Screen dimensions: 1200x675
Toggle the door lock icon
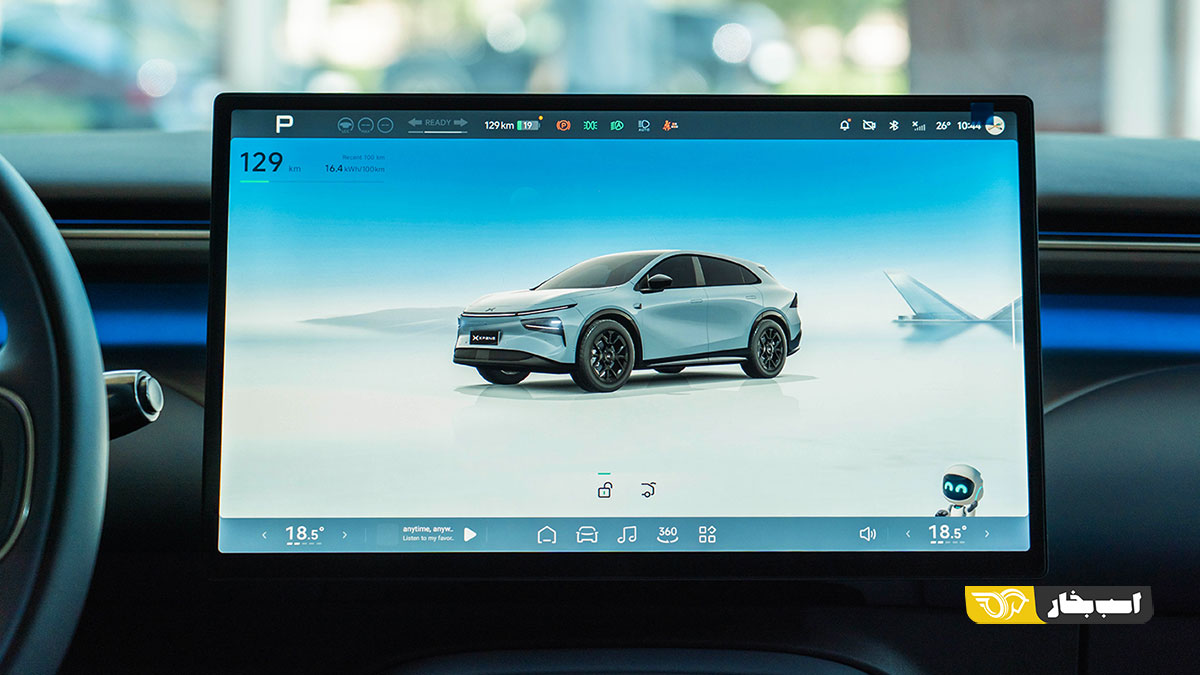tap(604, 490)
